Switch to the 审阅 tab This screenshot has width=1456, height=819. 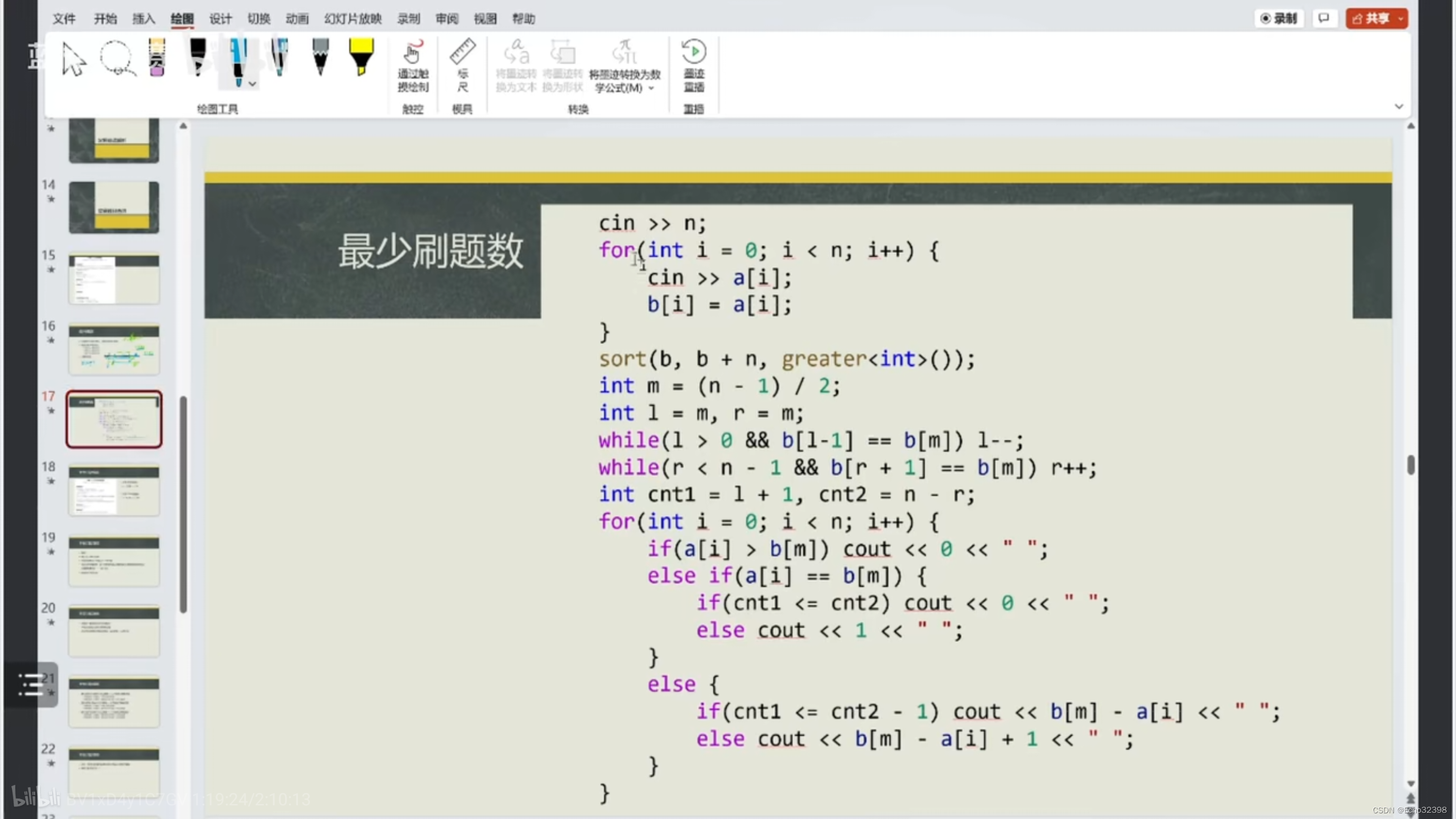coord(447,19)
